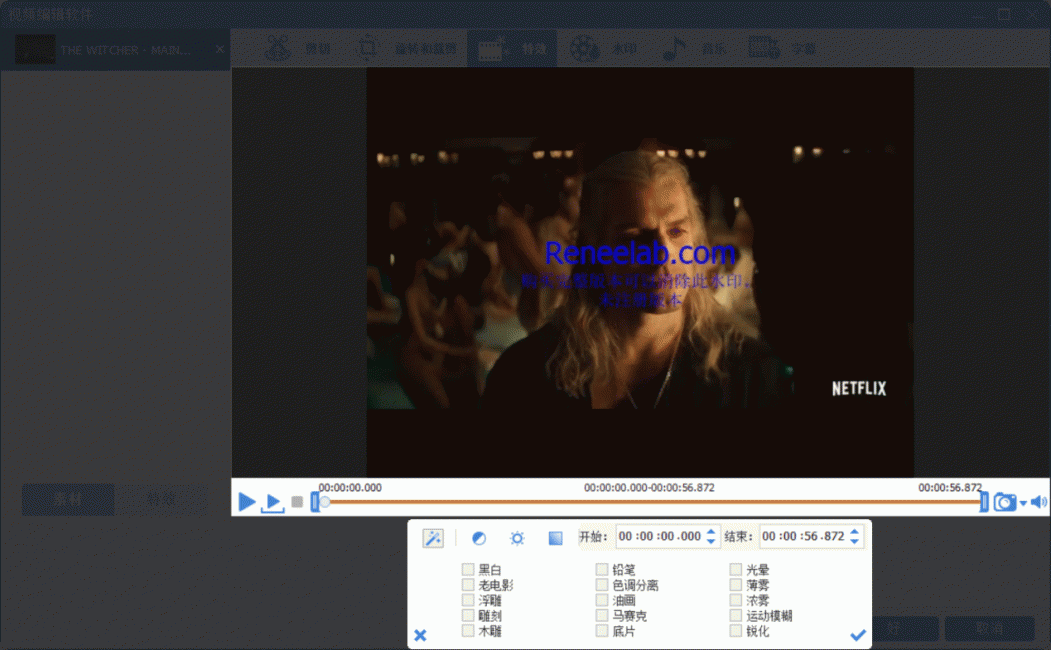The image size is (1051, 650).
Task: Take a snapshot with the camera icon
Action: (1004, 502)
